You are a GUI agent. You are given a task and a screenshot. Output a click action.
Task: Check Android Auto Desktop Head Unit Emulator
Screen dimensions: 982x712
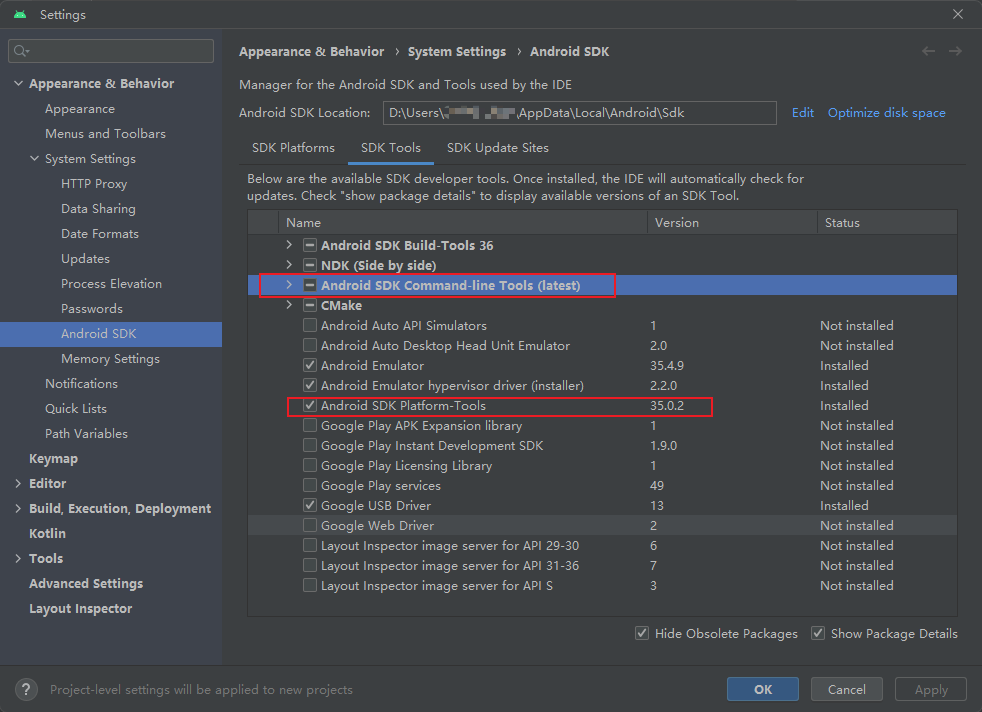309,346
